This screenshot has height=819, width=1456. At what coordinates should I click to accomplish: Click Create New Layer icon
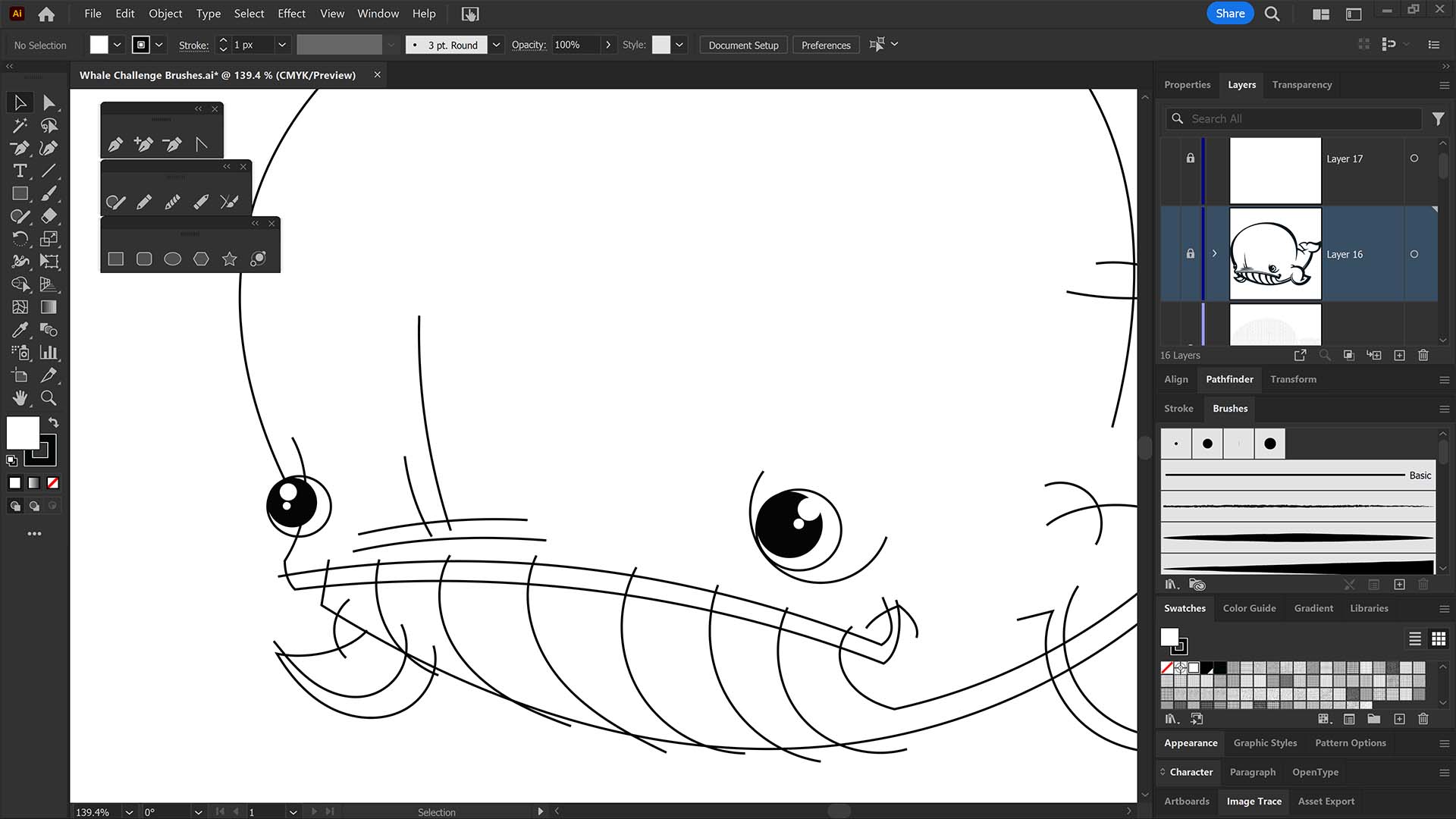click(x=1400, y=355)
